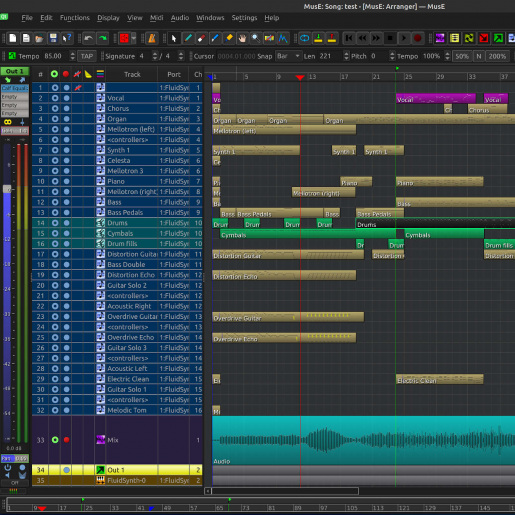The width and height of the screenshot is (515, 515).
Task: Open the File menu
Action: pos(27,18)
